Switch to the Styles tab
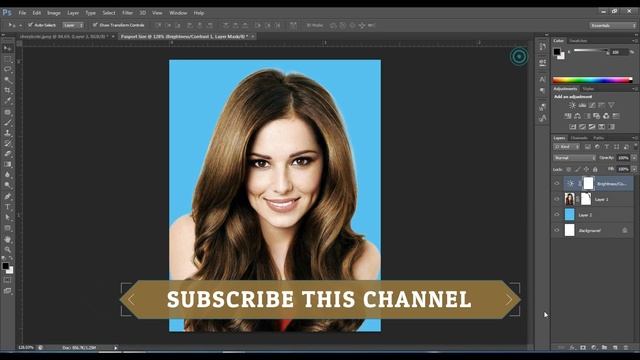 [588, 89]
